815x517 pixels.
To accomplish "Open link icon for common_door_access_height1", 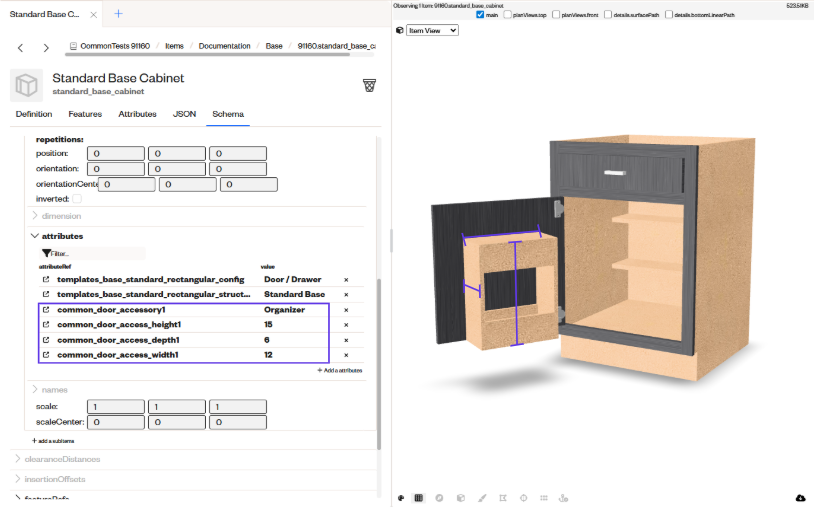I will [46, 324].
